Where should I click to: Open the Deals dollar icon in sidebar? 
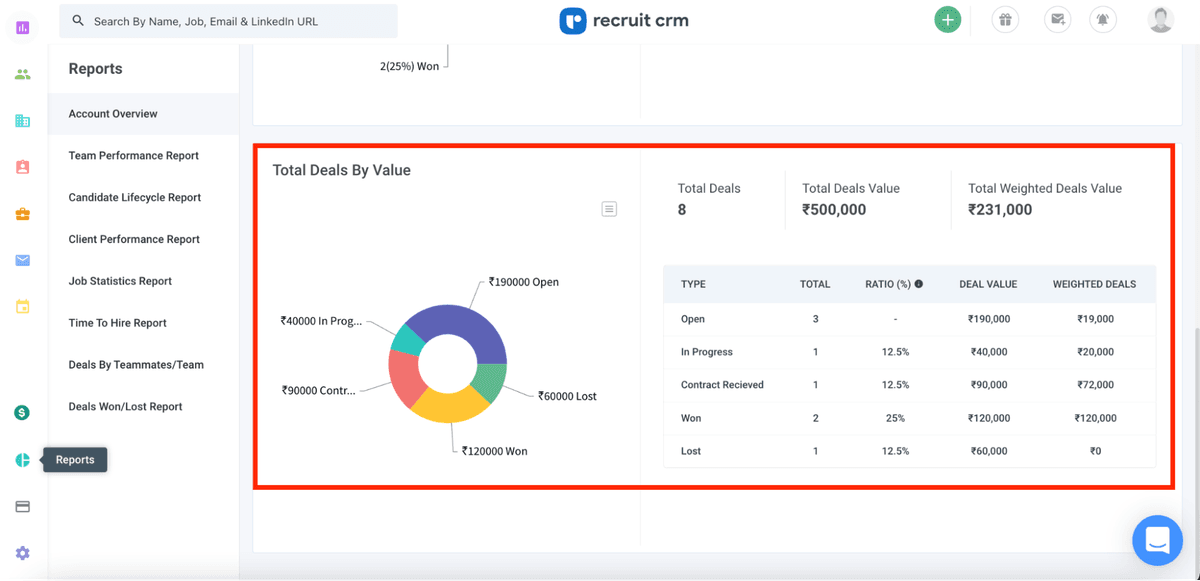pyautogui.click(x=22, y=413)
